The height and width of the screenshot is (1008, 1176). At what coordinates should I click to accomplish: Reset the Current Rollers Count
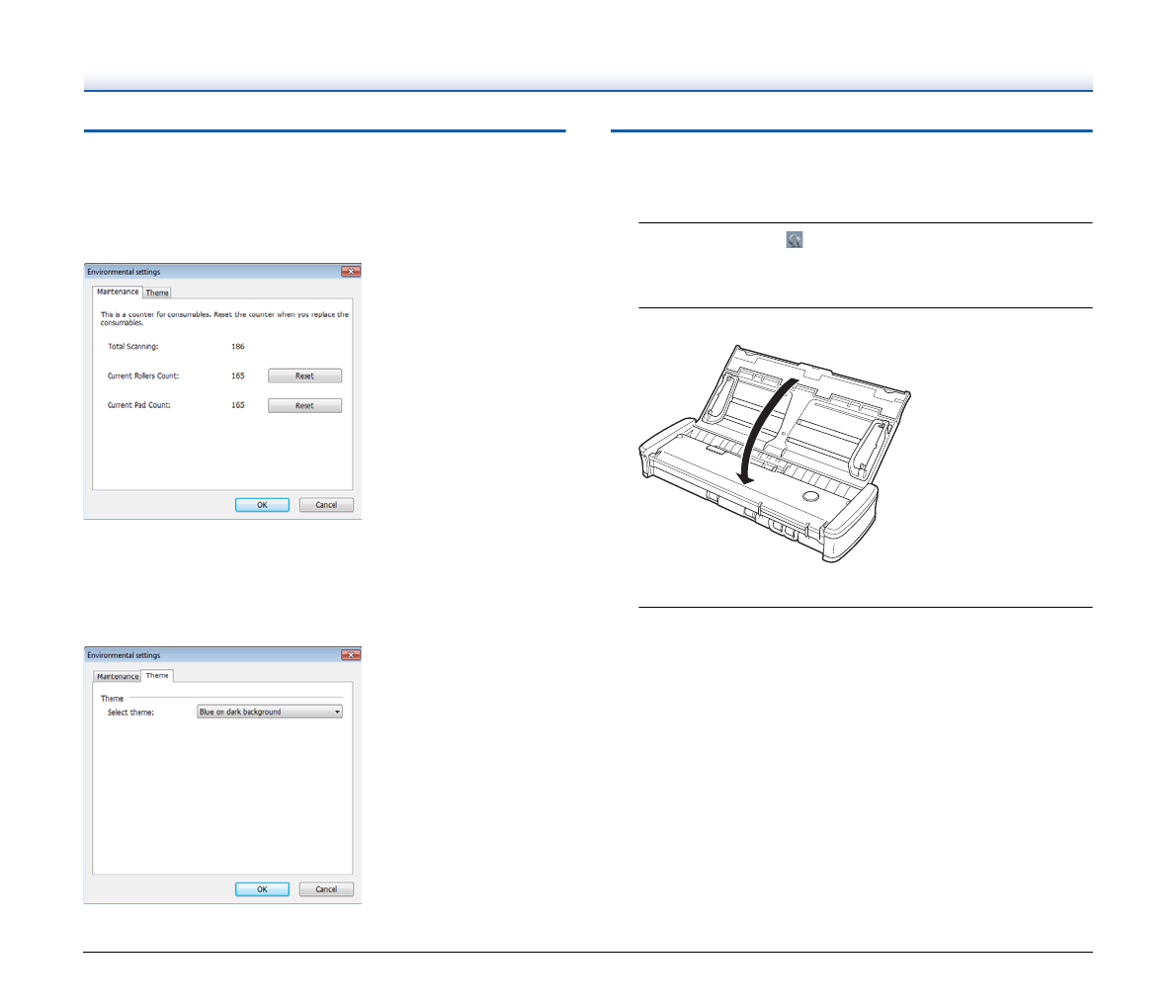tap(304, 376)
